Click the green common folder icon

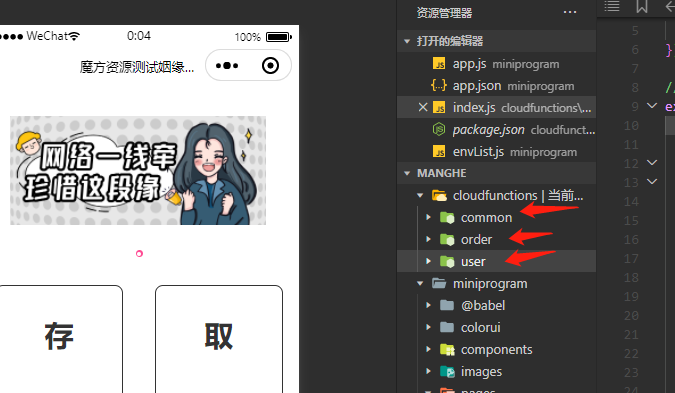447,217
